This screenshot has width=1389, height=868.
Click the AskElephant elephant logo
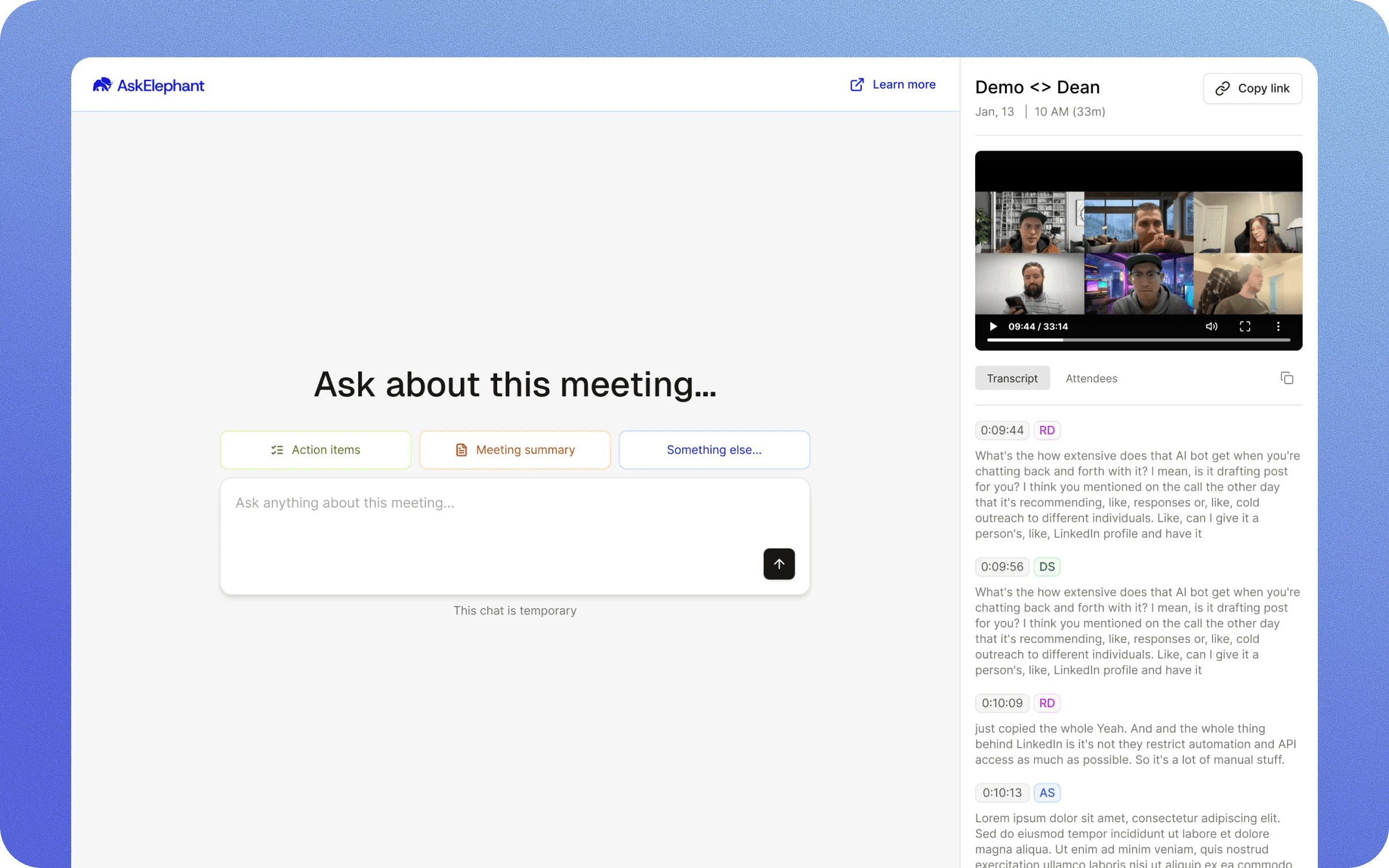tap(102, 85)
